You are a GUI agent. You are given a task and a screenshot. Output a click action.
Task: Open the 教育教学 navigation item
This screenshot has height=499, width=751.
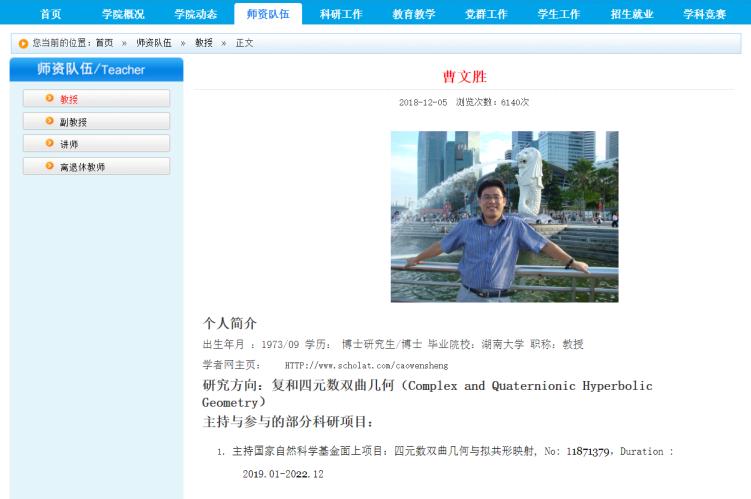[414, 14]
